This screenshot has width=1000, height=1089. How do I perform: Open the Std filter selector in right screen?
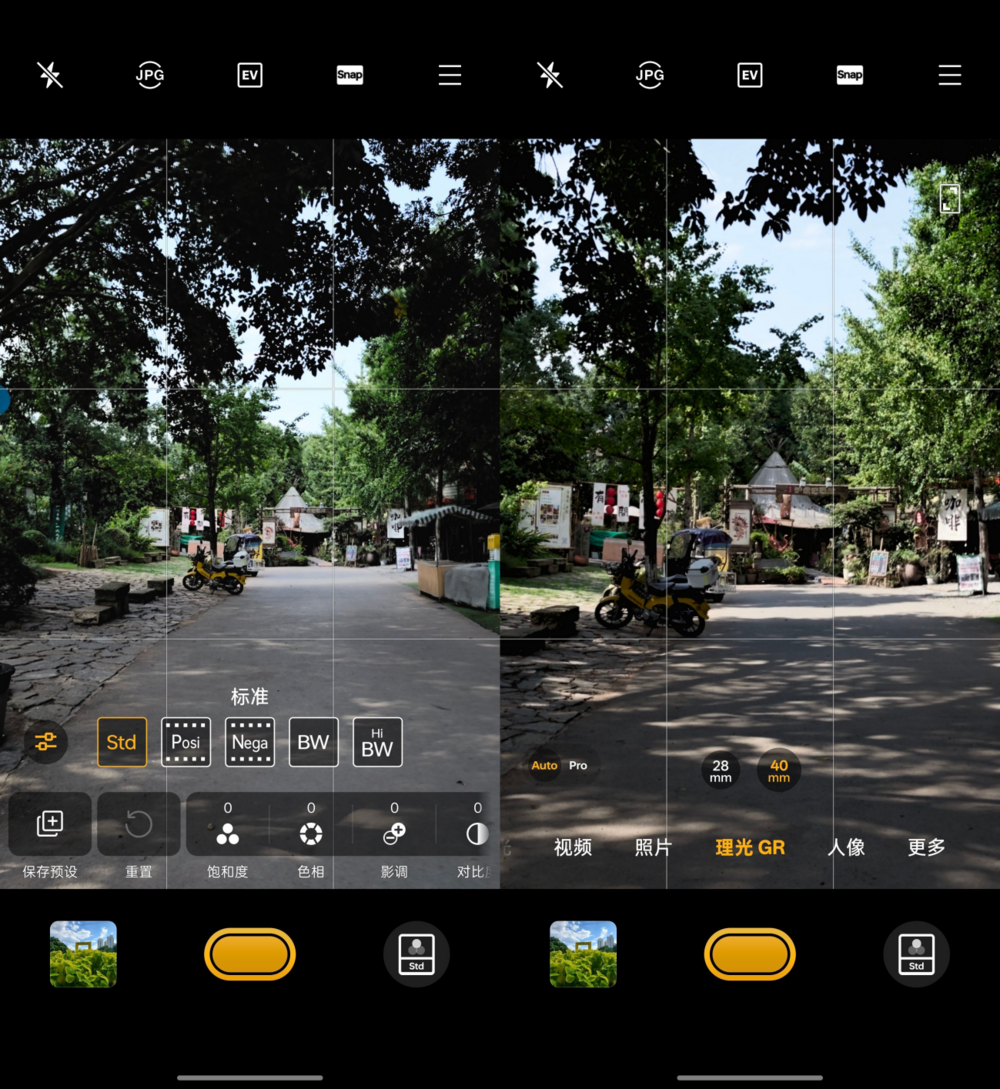(916, 954)
